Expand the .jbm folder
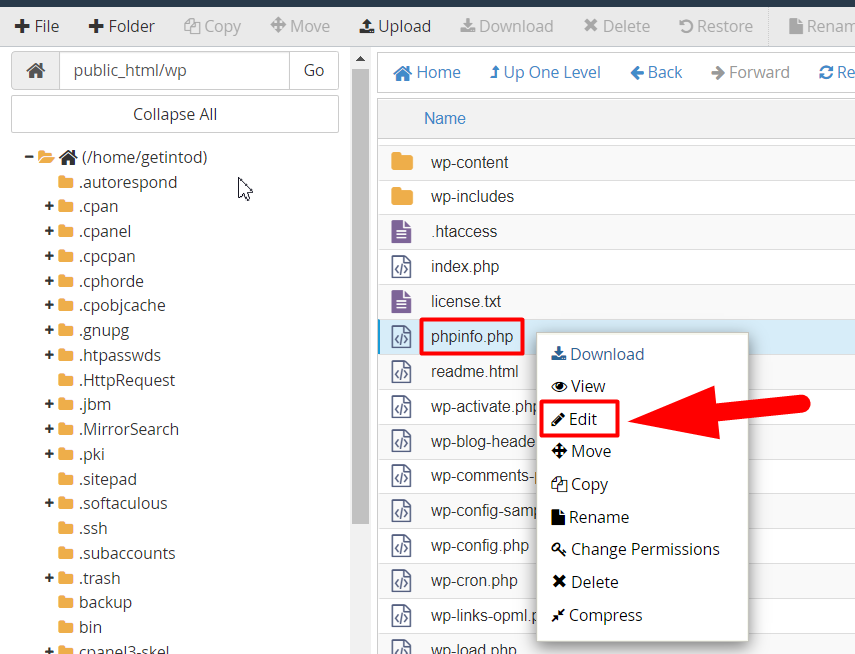This screenshot has width=855, height=654. pos(49,404)
